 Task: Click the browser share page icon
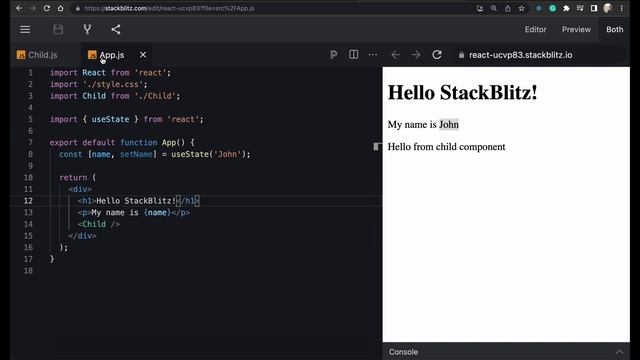pos(508,8)
